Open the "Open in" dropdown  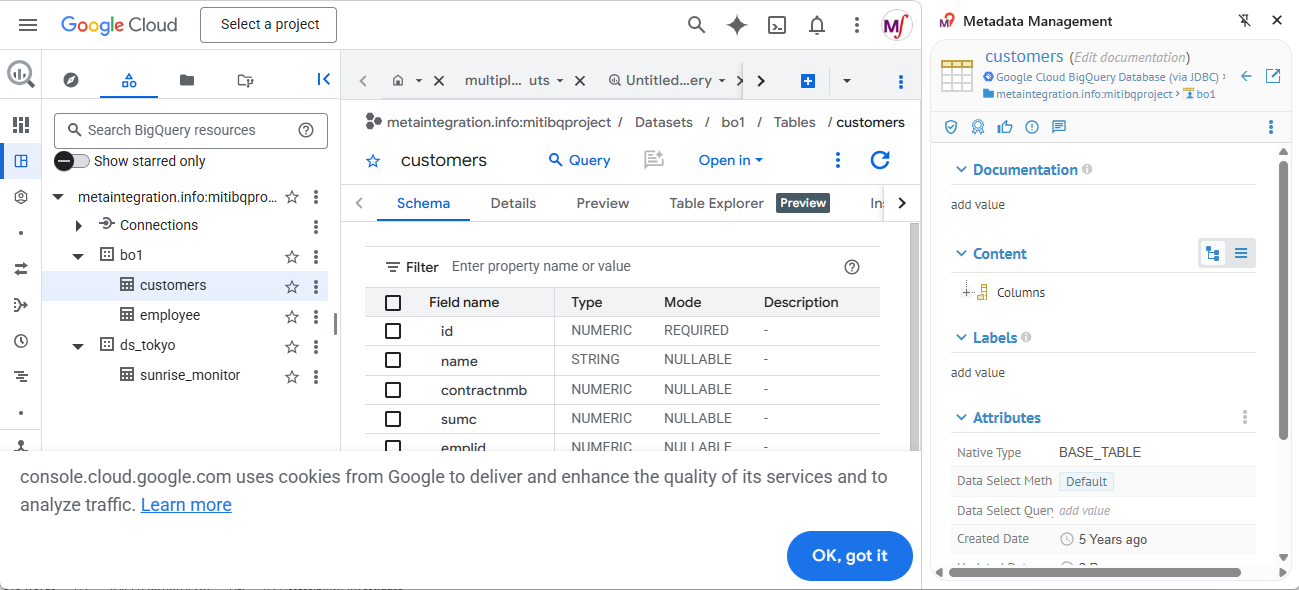pos(730,160)
